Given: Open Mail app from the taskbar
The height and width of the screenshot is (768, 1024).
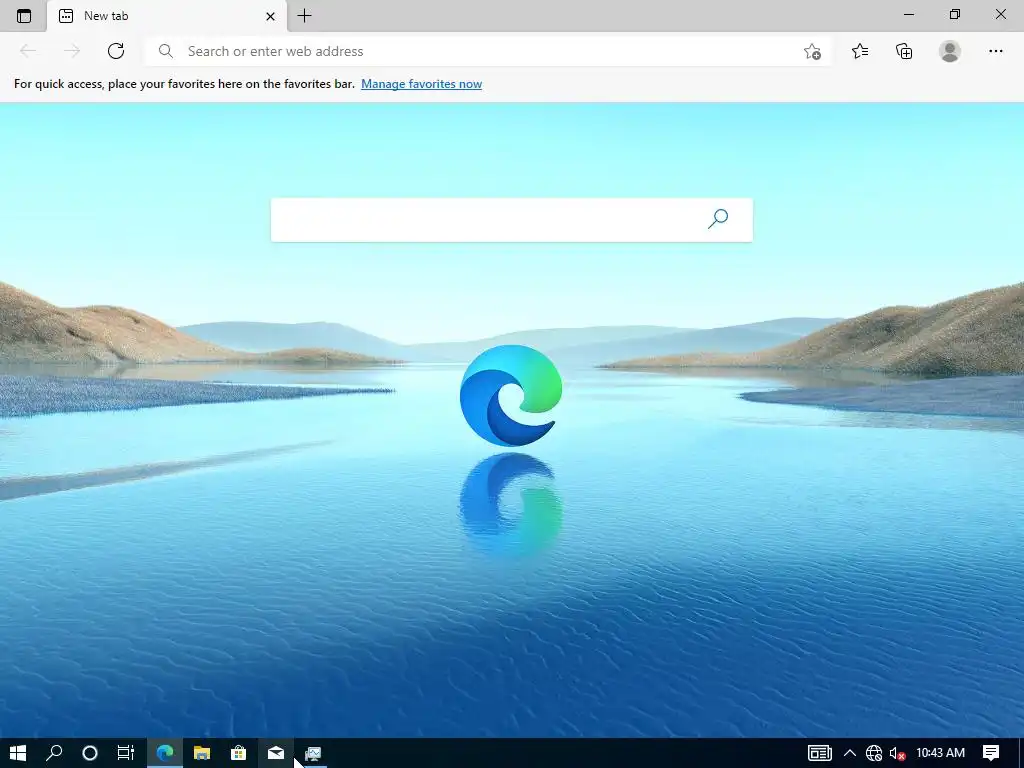Looking at the screenshot, I should pyautogui.click(x=276, y=753).
